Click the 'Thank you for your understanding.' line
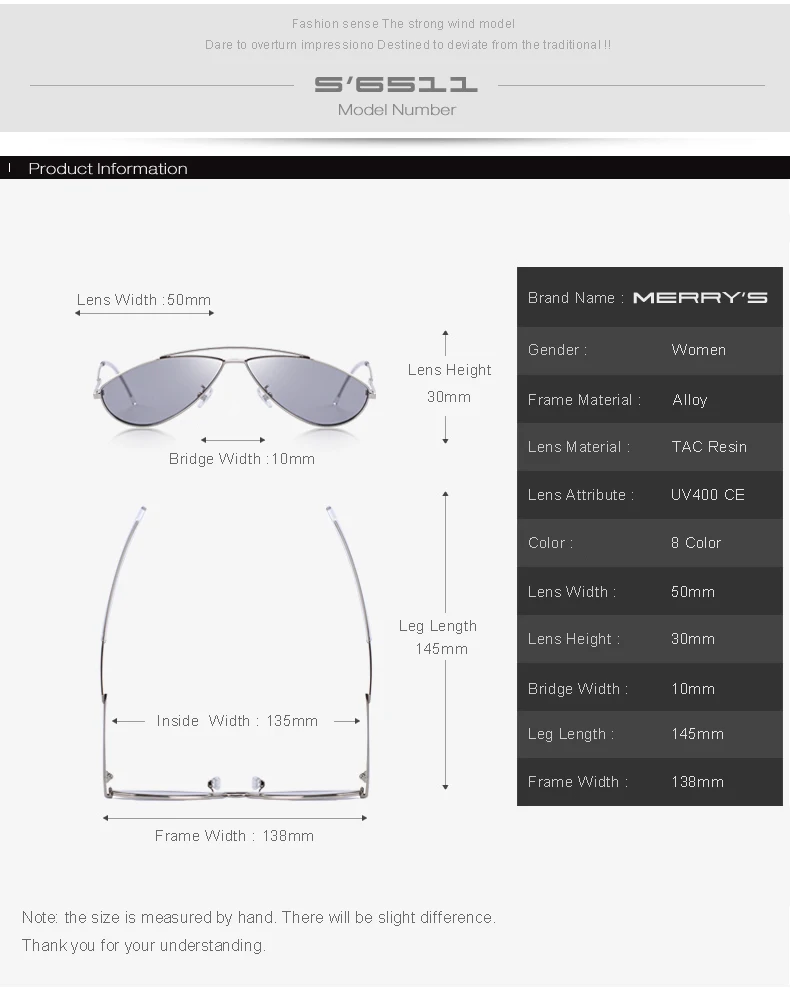This screenshot has height=992, width=790. [144, 945]
